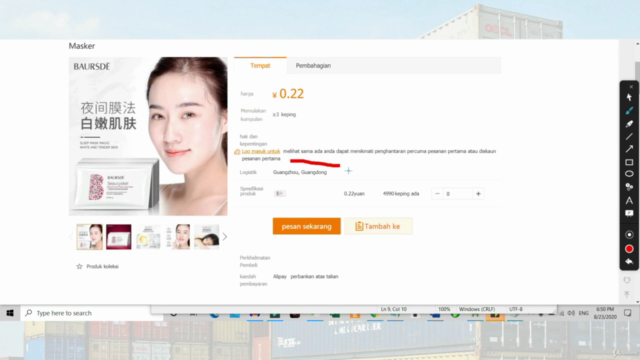Switch to the Tempat tab
Viewport: 640px width, 360px height.
(260, 65)
